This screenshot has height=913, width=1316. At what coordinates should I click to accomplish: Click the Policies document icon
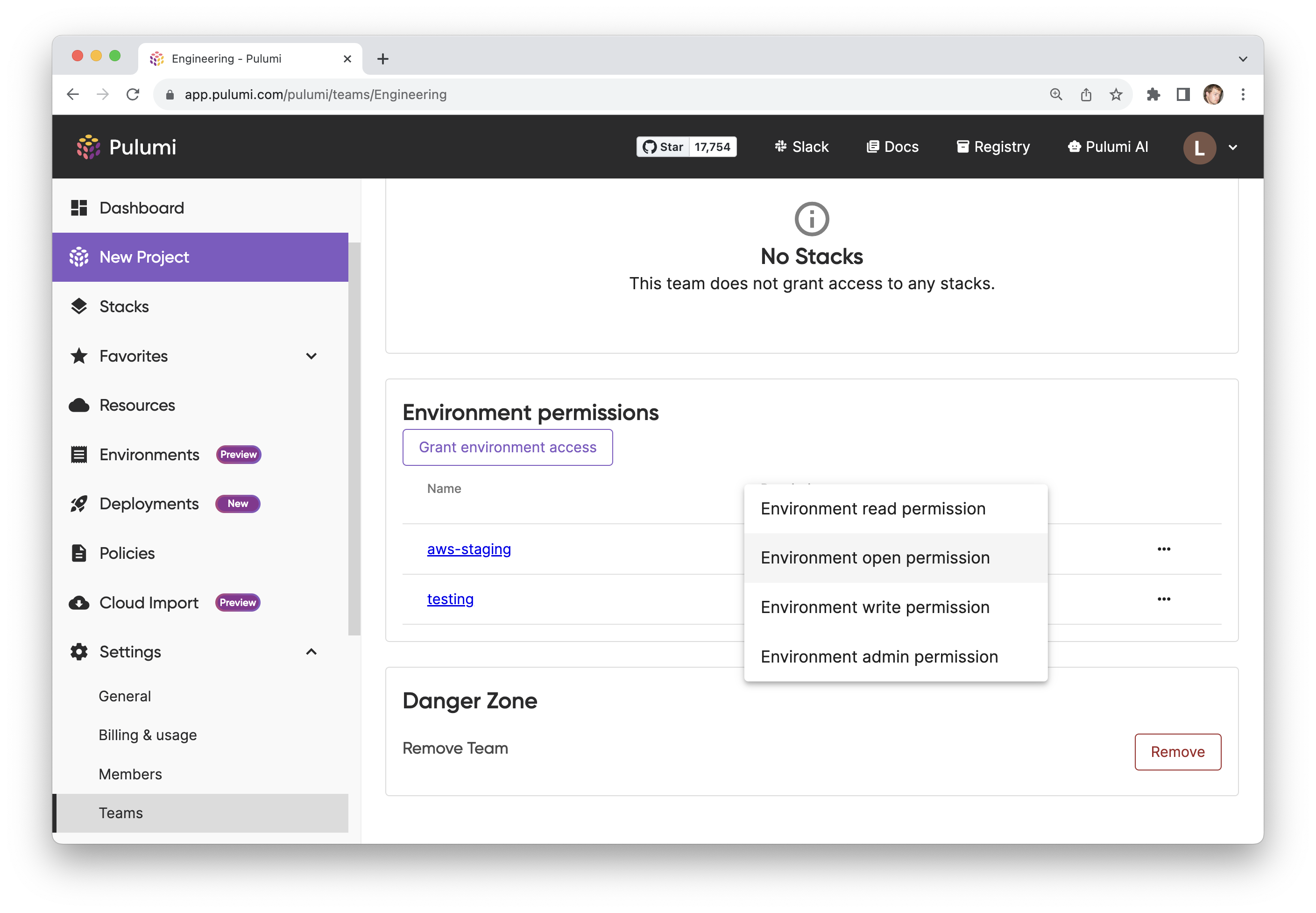coord(79,553)
